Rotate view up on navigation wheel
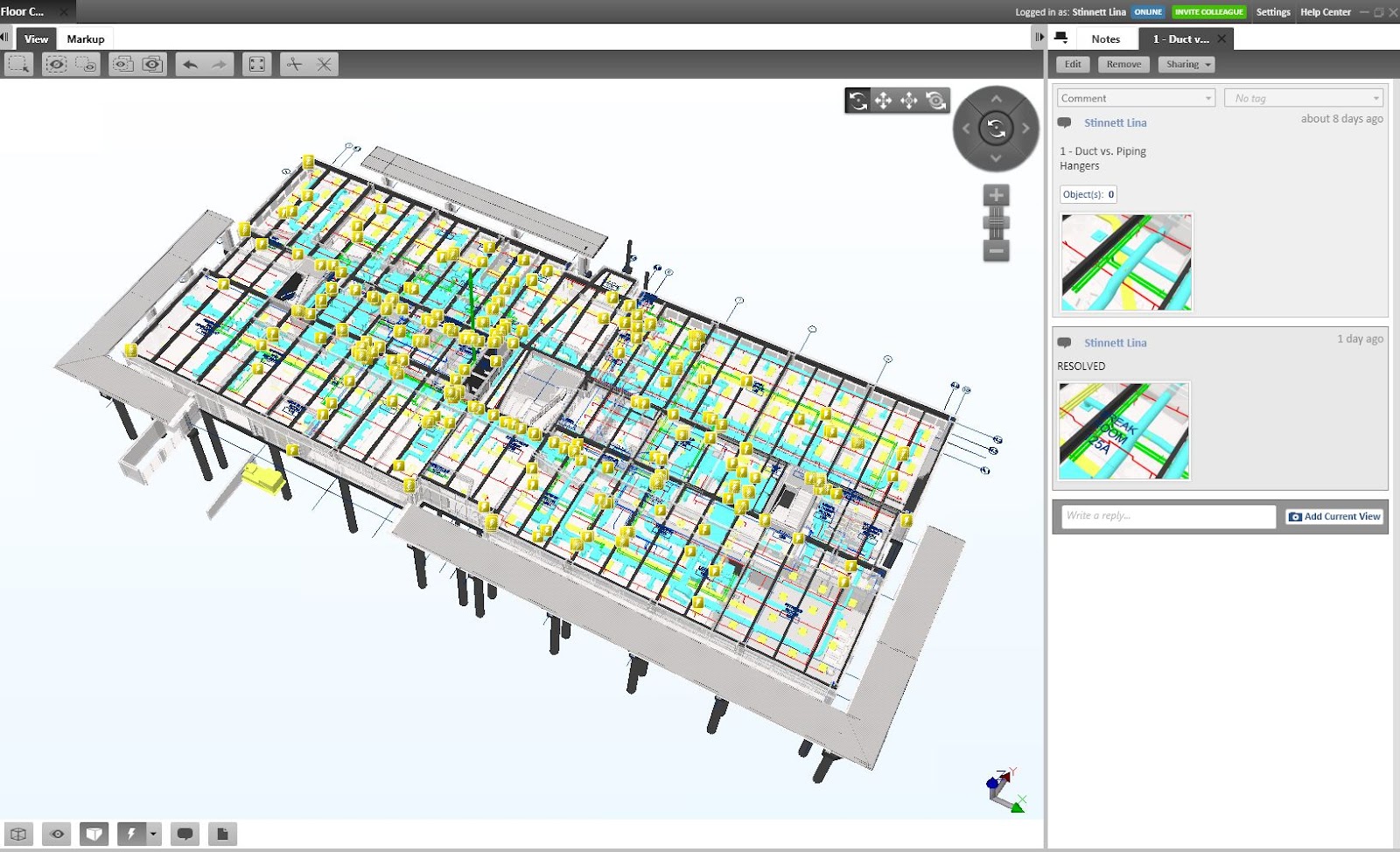The height and width of the screenshot is (852, 1400). tap(996, 99)
